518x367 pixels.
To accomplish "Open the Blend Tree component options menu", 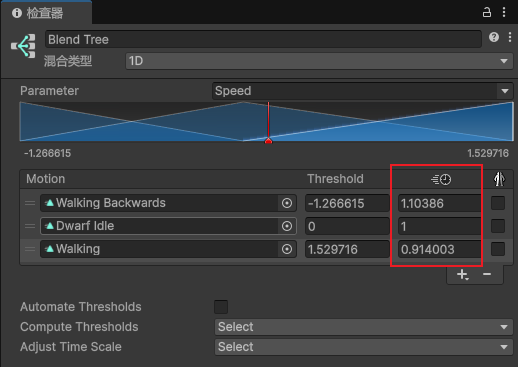I will coord(510,37).
